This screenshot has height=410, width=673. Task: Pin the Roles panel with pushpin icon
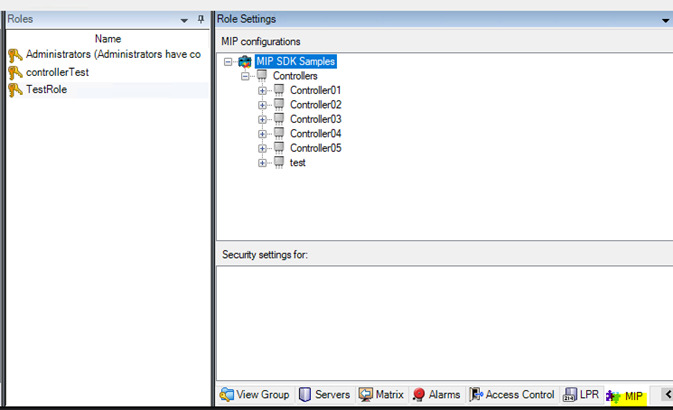(x=200, y=19)
